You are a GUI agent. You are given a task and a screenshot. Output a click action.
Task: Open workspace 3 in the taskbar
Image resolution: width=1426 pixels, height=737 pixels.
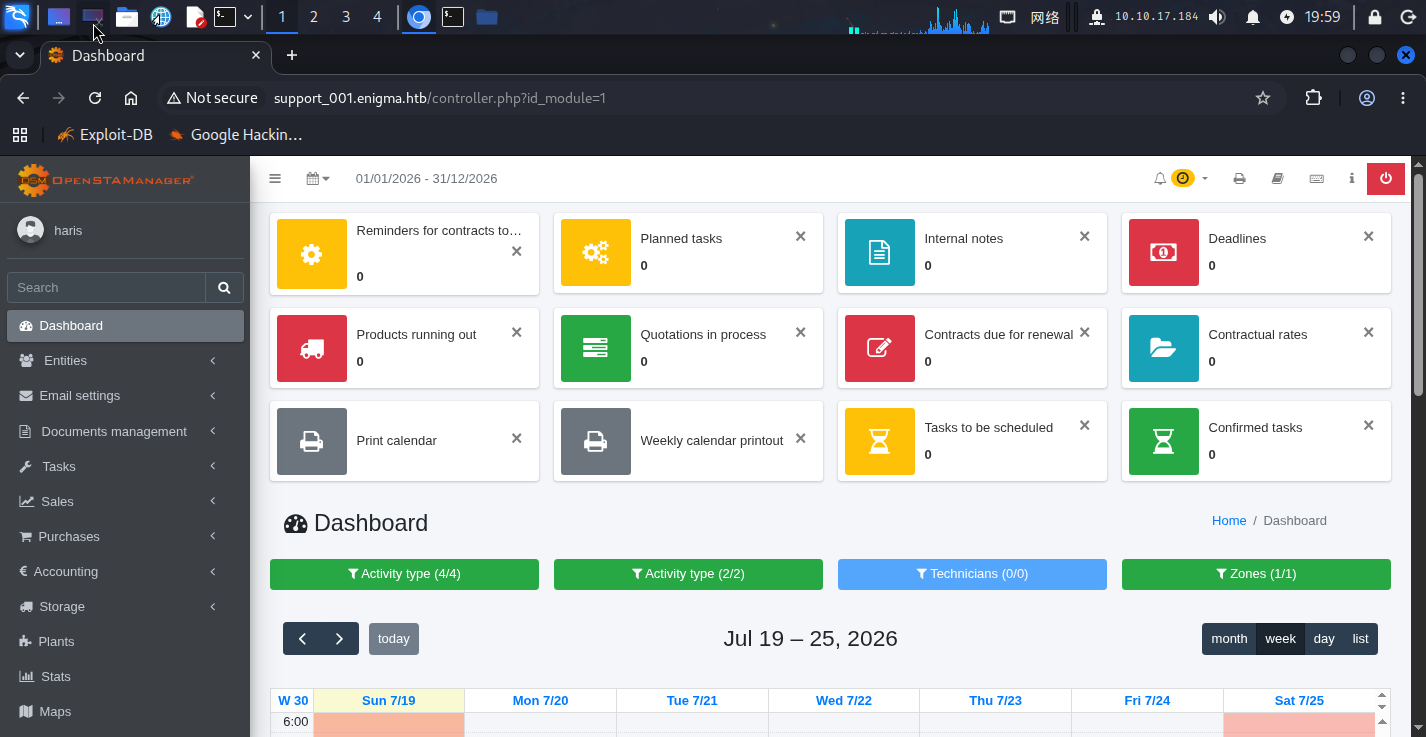click(x=345, y=17)
